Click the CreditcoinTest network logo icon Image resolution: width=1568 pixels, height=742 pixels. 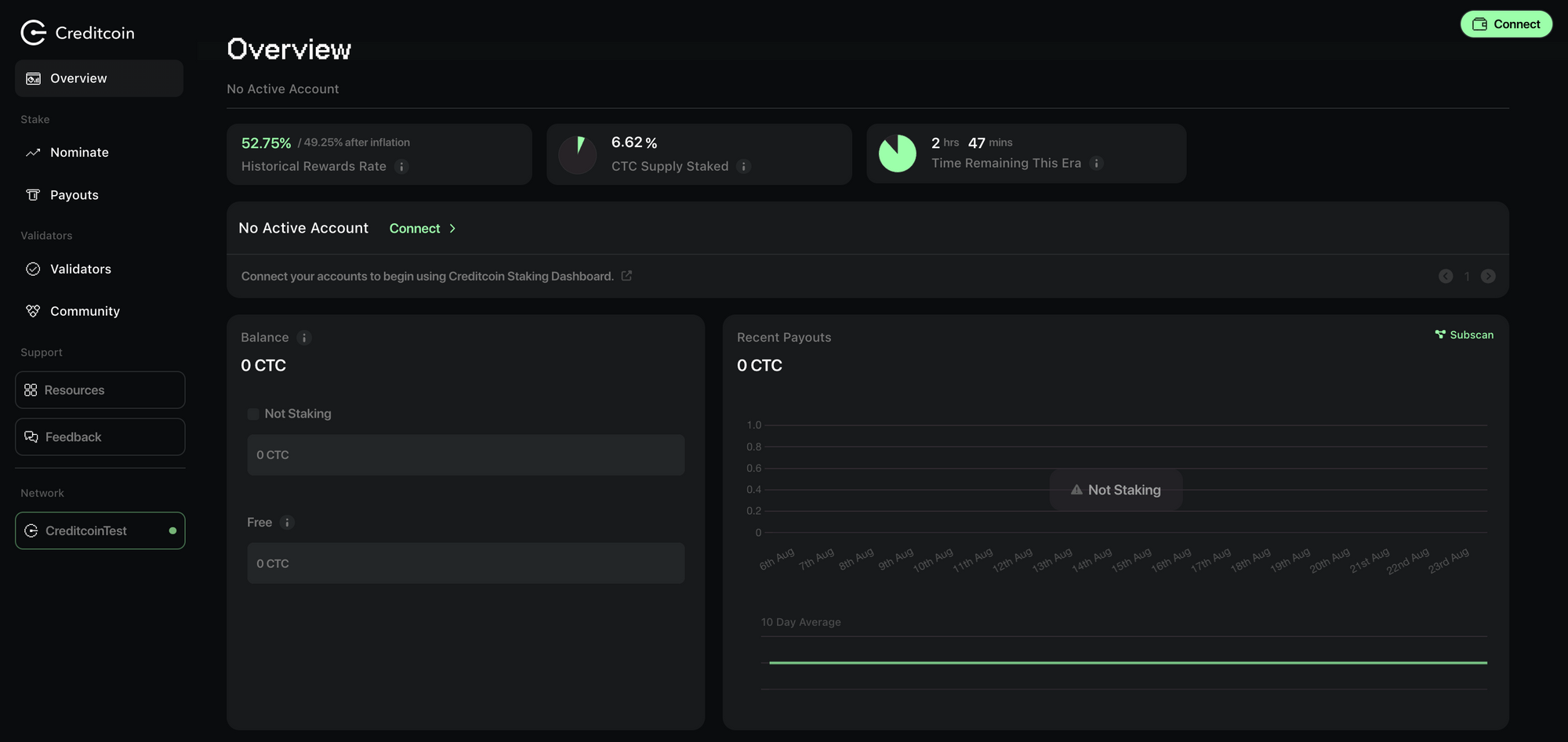pos(31,530)
